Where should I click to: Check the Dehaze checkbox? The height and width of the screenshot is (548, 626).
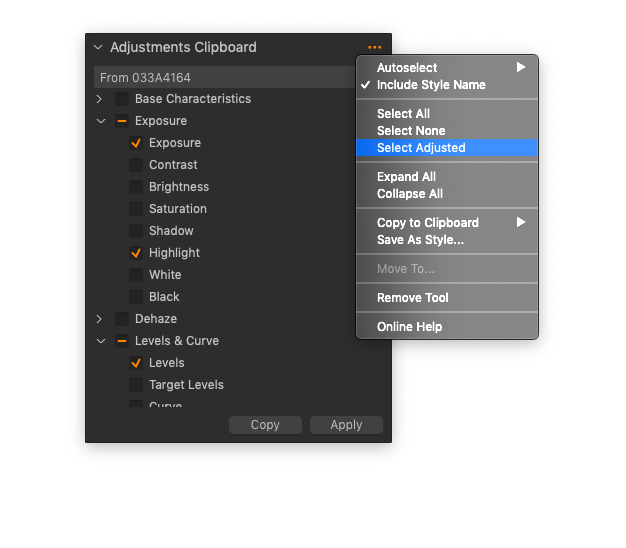[122, 319]
